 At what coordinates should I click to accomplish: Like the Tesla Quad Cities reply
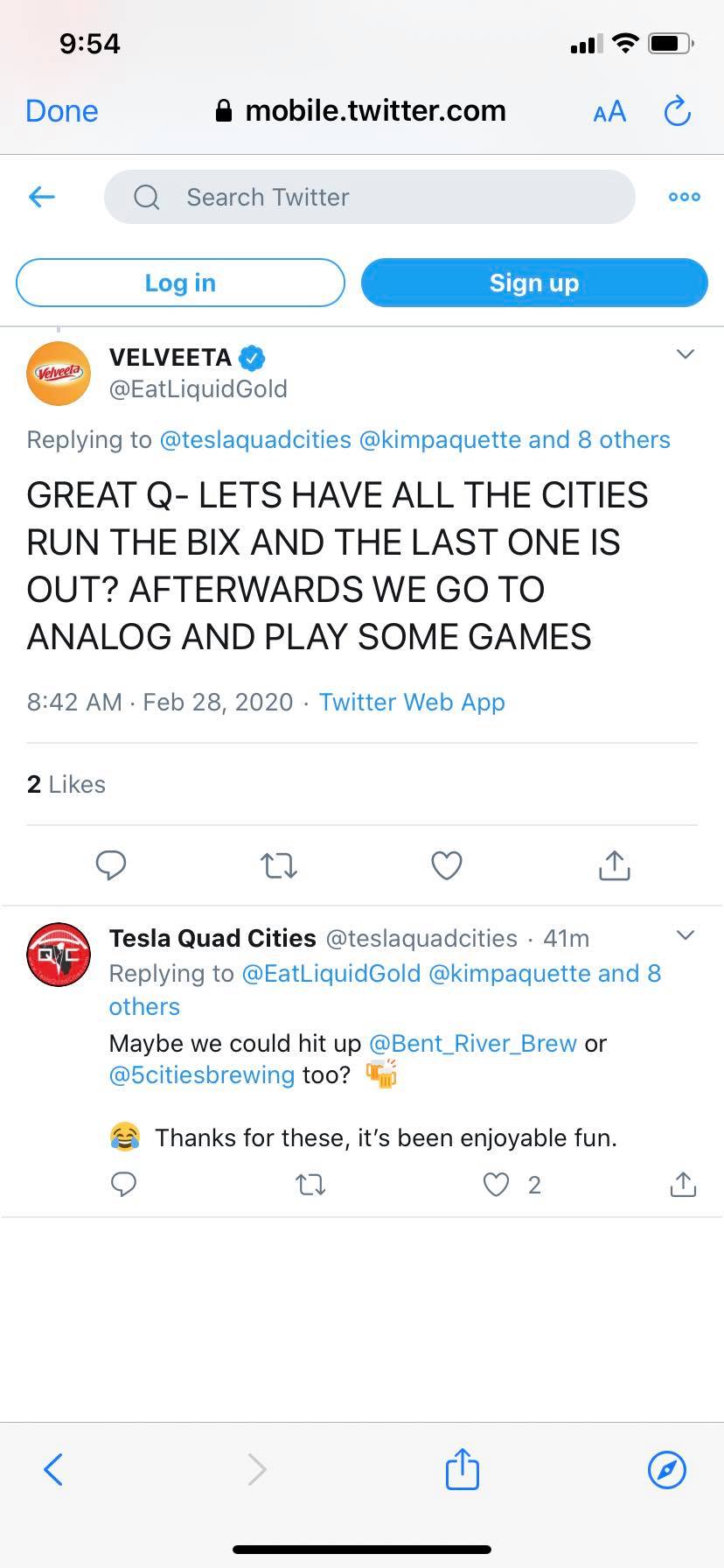click(x=496, y=1185)
